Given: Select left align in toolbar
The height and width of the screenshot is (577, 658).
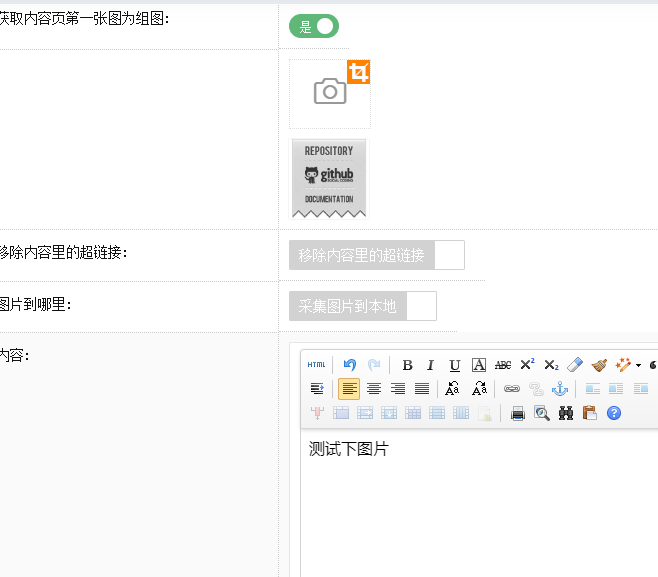Looking at the screenshot, I should point(349,389).
